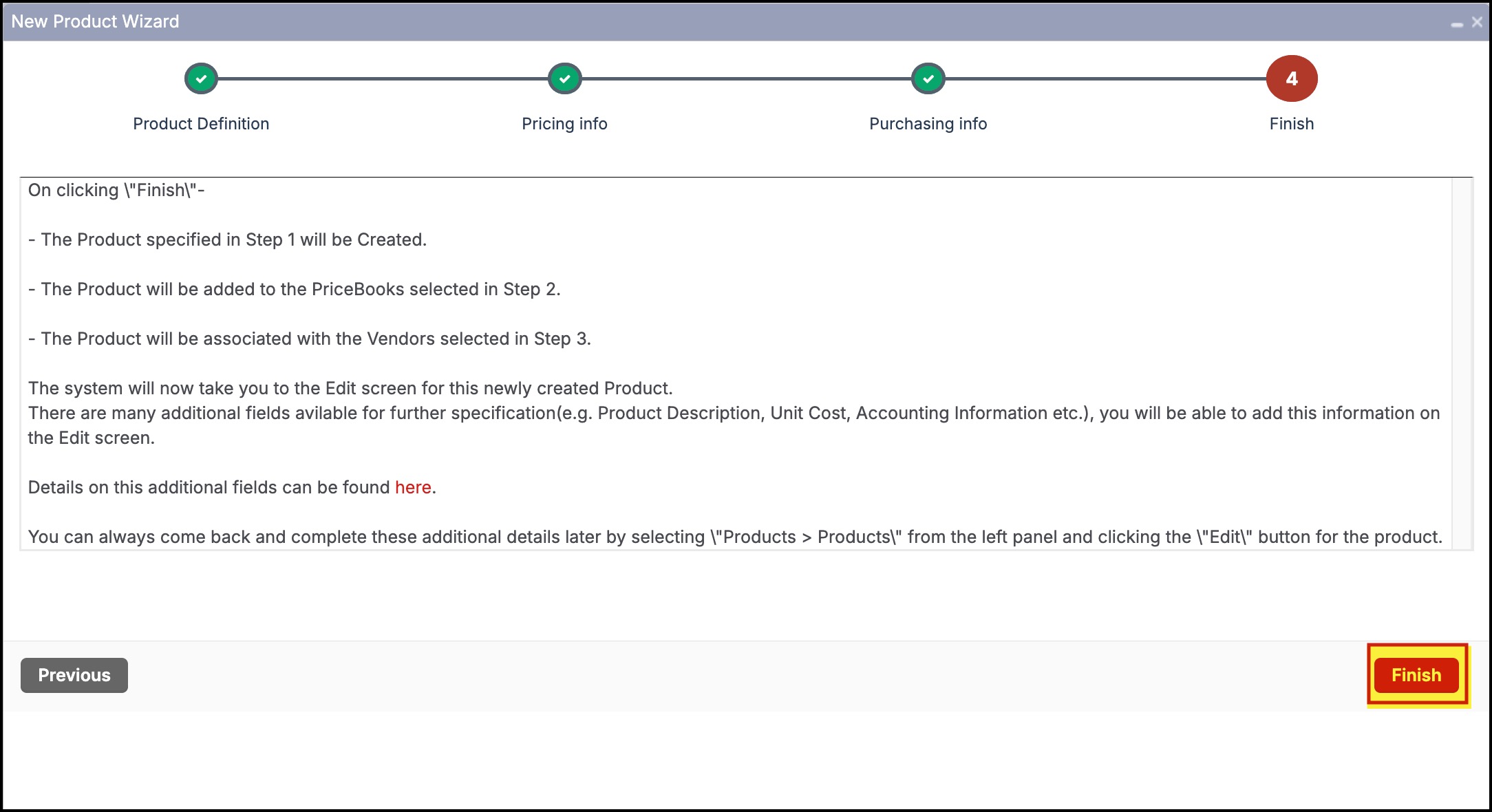
Task: Open the red 'here' link
Action: (413, 487)
